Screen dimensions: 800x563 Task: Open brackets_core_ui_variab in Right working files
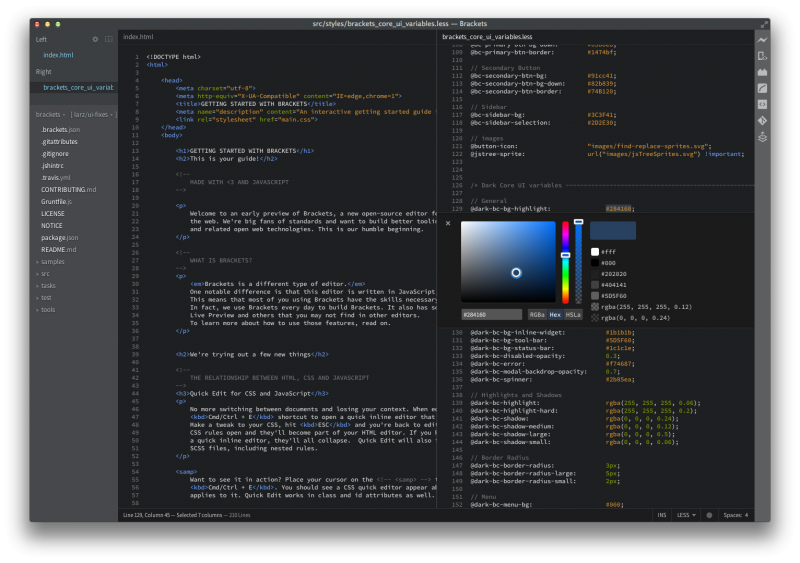tap(78, 88)
